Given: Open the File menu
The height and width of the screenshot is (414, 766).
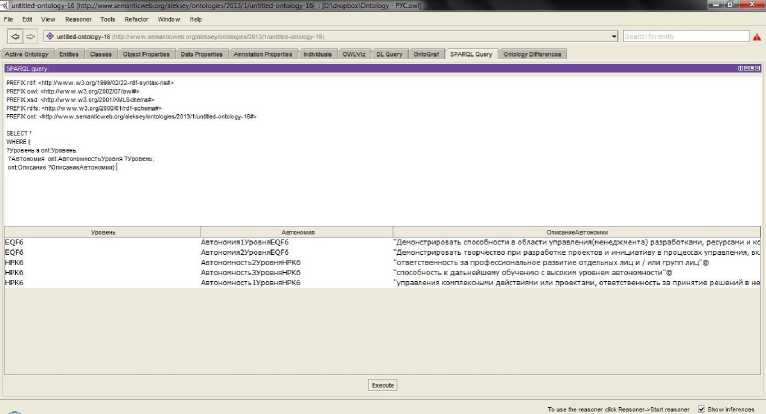Looking at the screenshot, I should point(8,20).
